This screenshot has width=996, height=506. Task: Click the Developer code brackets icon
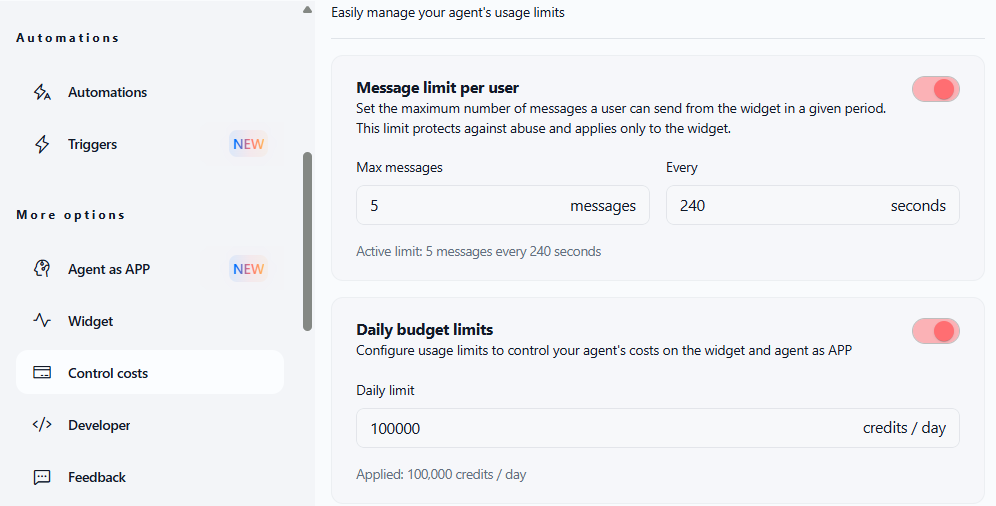click(x=42, y=425)
